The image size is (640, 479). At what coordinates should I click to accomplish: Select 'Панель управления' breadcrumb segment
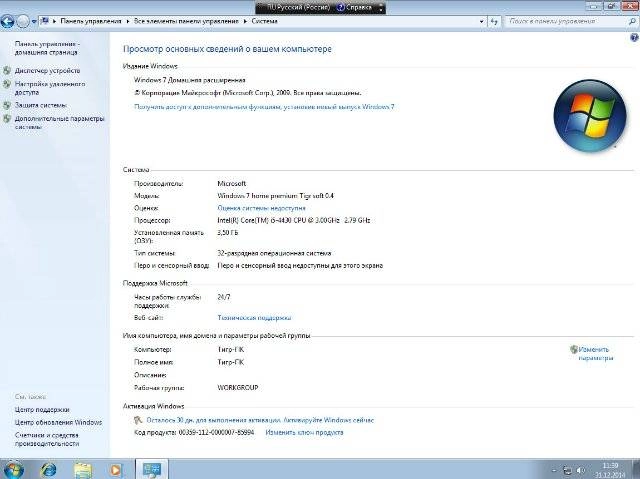[x=91, y=21]
